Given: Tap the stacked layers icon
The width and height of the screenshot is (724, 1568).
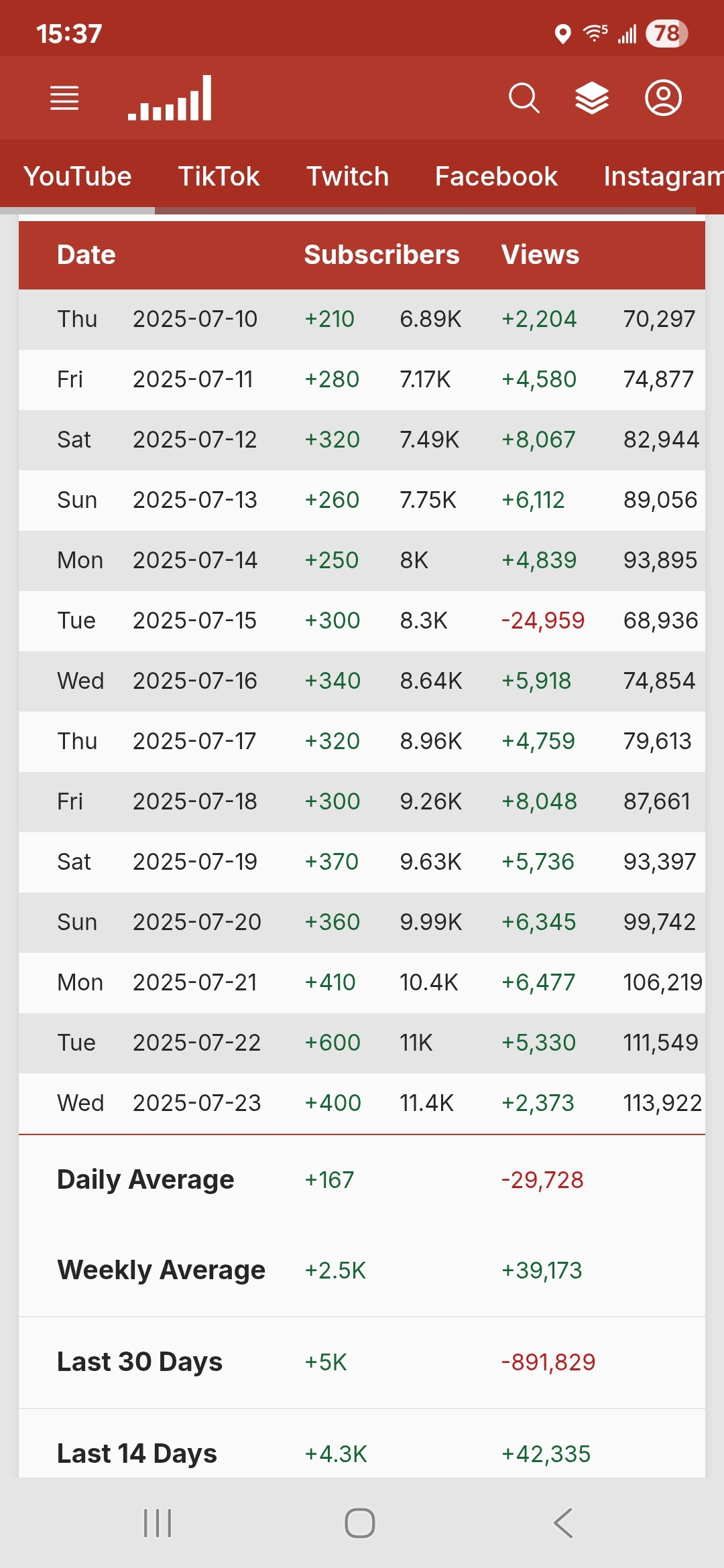Looking at the screenshot, I should tap(592, 99).
